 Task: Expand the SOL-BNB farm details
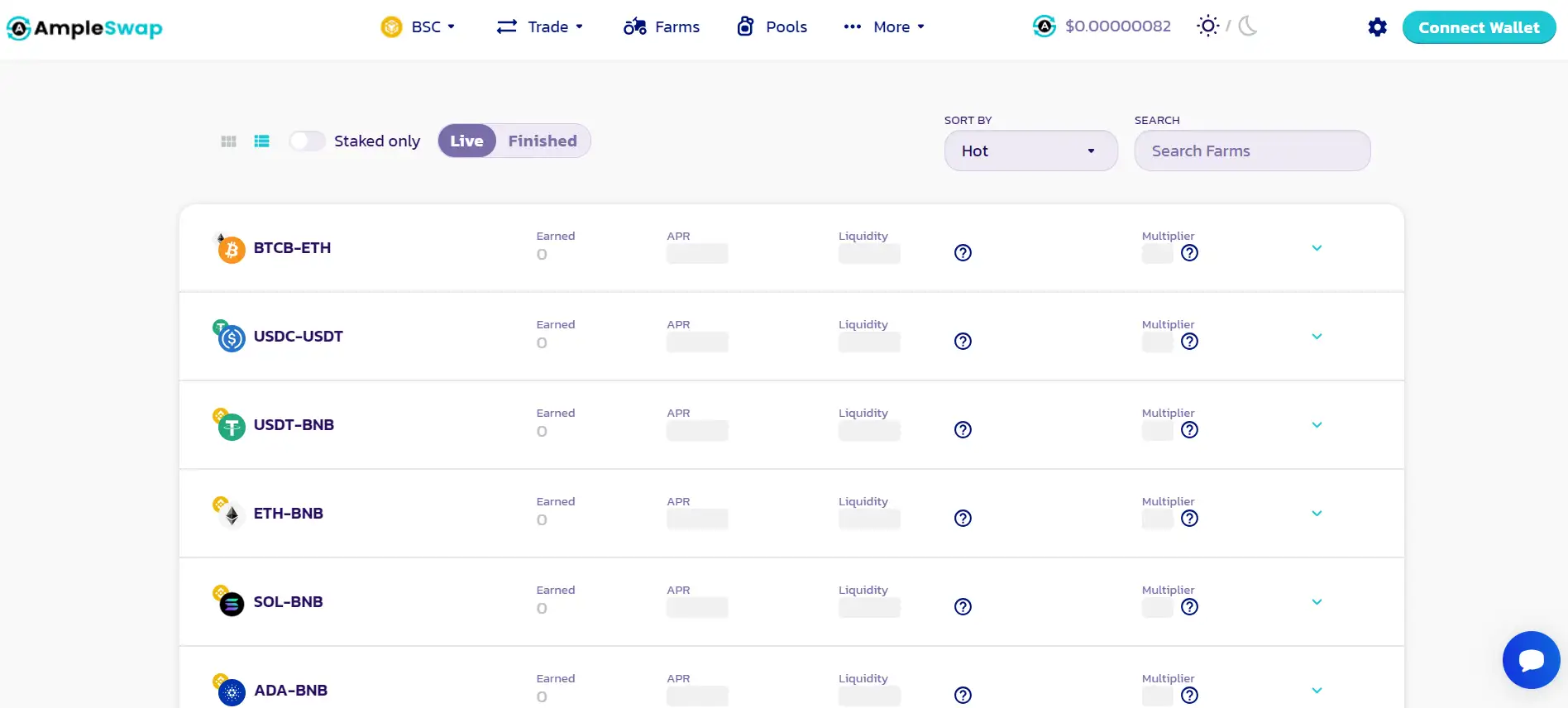1317,602
